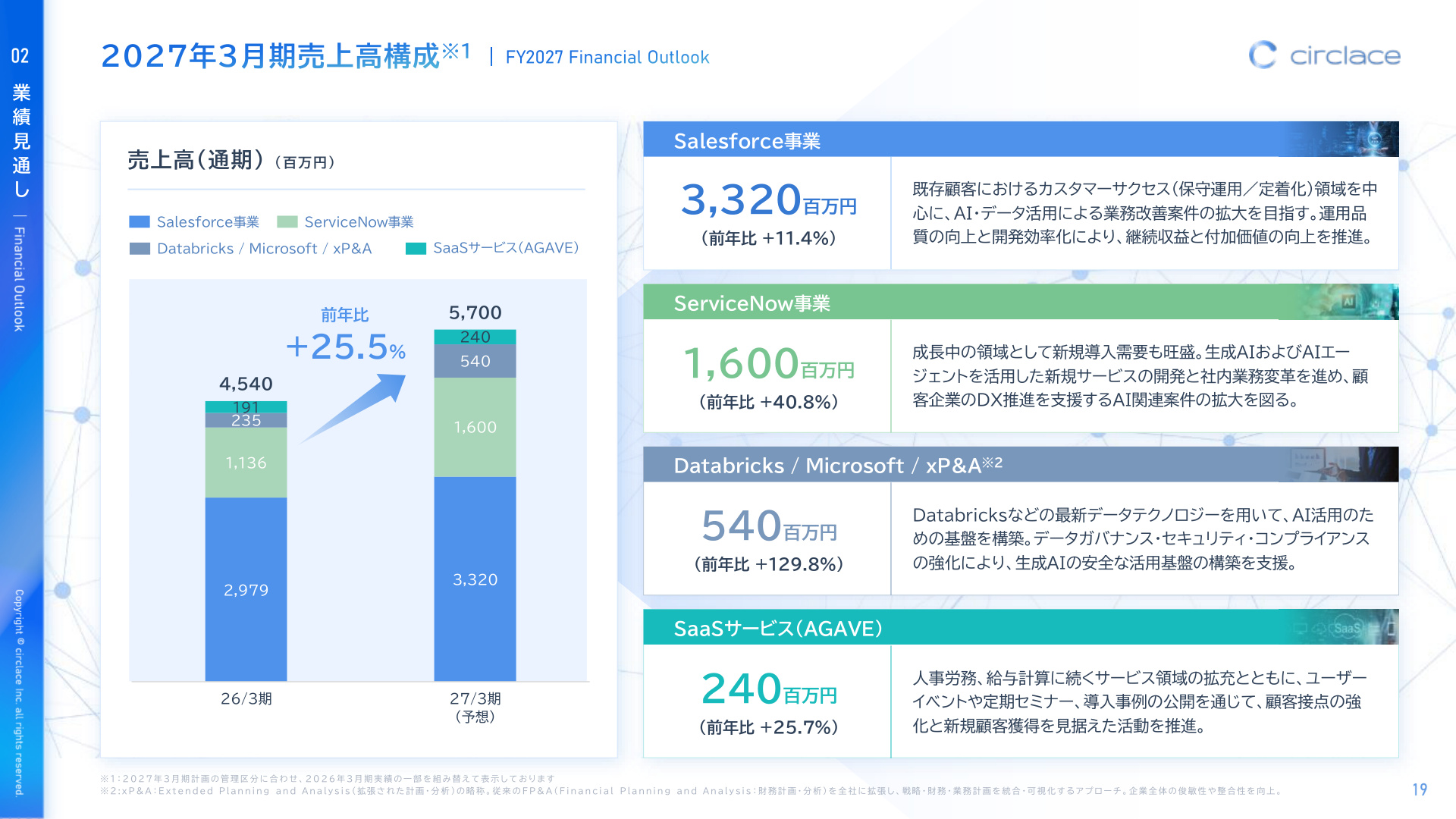Image resolution: width=1456 pixels, height=819 pixels.
Task: Select the green ServiceNow事業 legend swatch
Action: (x=287, y=222)
